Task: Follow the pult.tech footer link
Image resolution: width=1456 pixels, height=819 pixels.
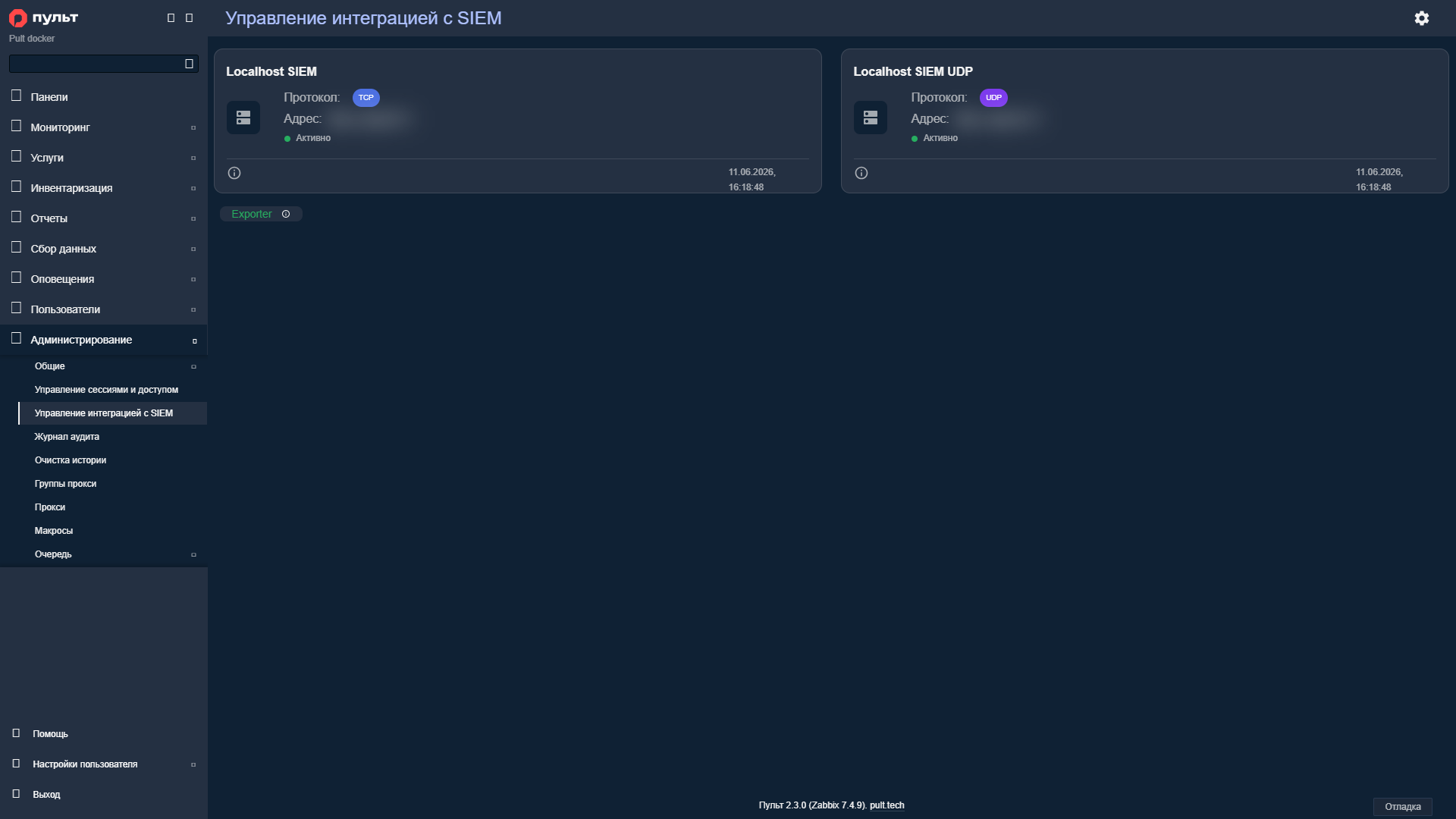Action: pos(886,805)
